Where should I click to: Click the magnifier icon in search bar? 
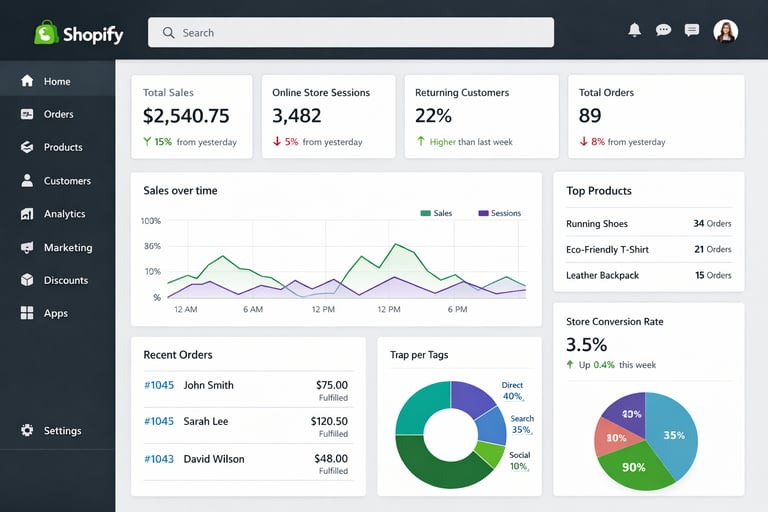[168, 33]
